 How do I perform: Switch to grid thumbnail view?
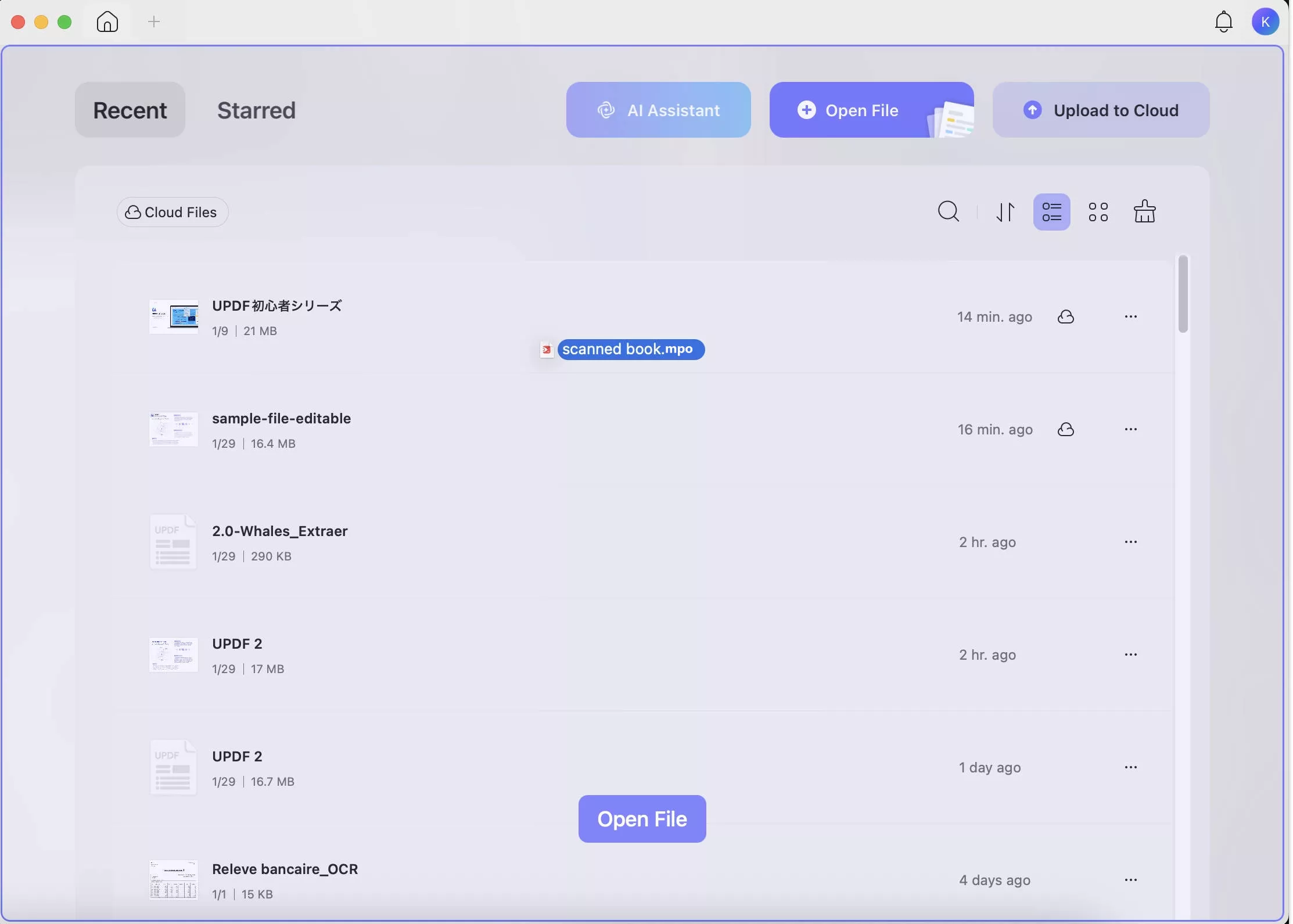point(1098,211)
